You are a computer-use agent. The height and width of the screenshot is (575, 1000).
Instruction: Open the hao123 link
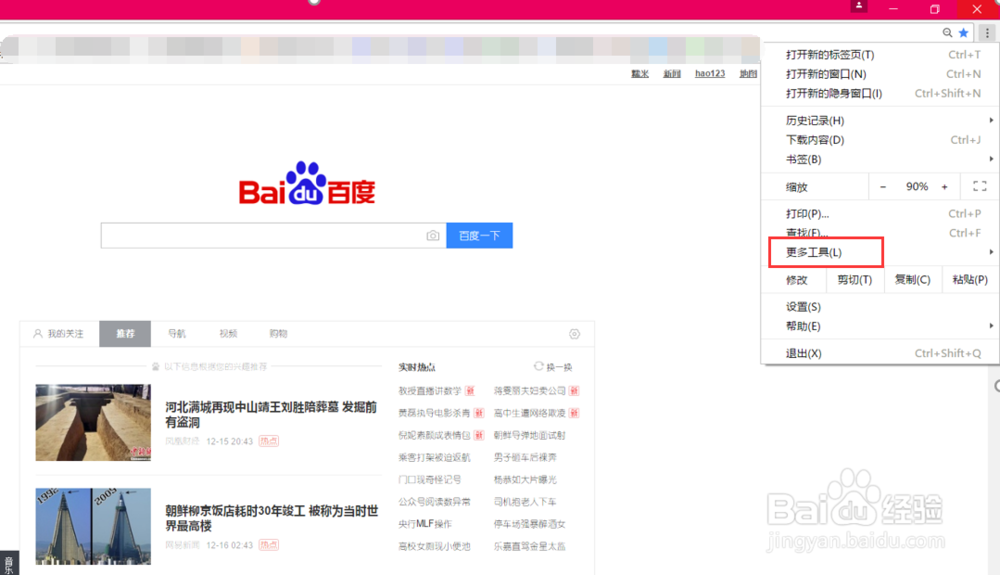pyautogui.click(x=710, y=74)
